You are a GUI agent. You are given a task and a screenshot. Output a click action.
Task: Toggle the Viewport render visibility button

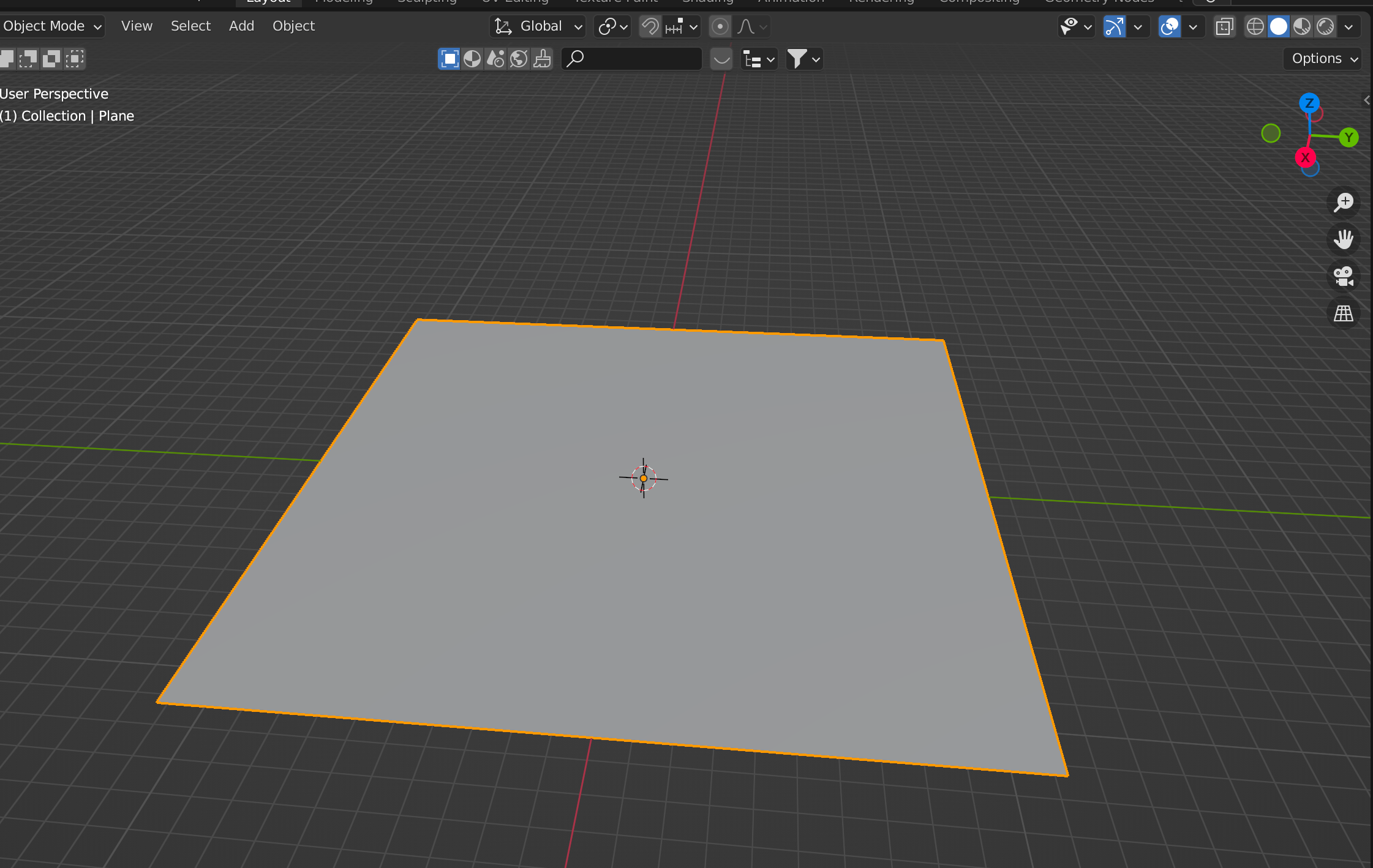pyautogui.click(x=1324, y=27)
